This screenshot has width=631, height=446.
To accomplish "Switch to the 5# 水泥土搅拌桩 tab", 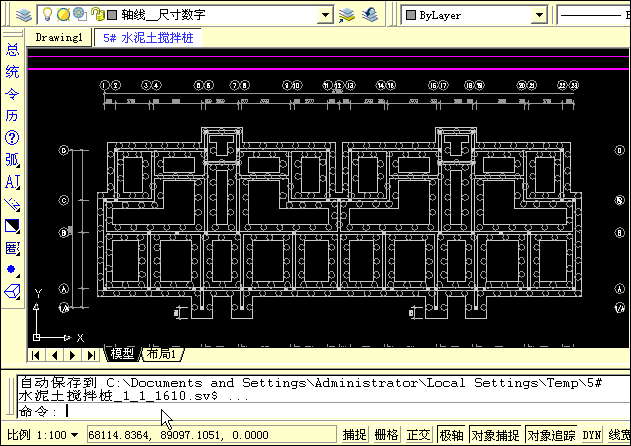I will coord(148,38).
